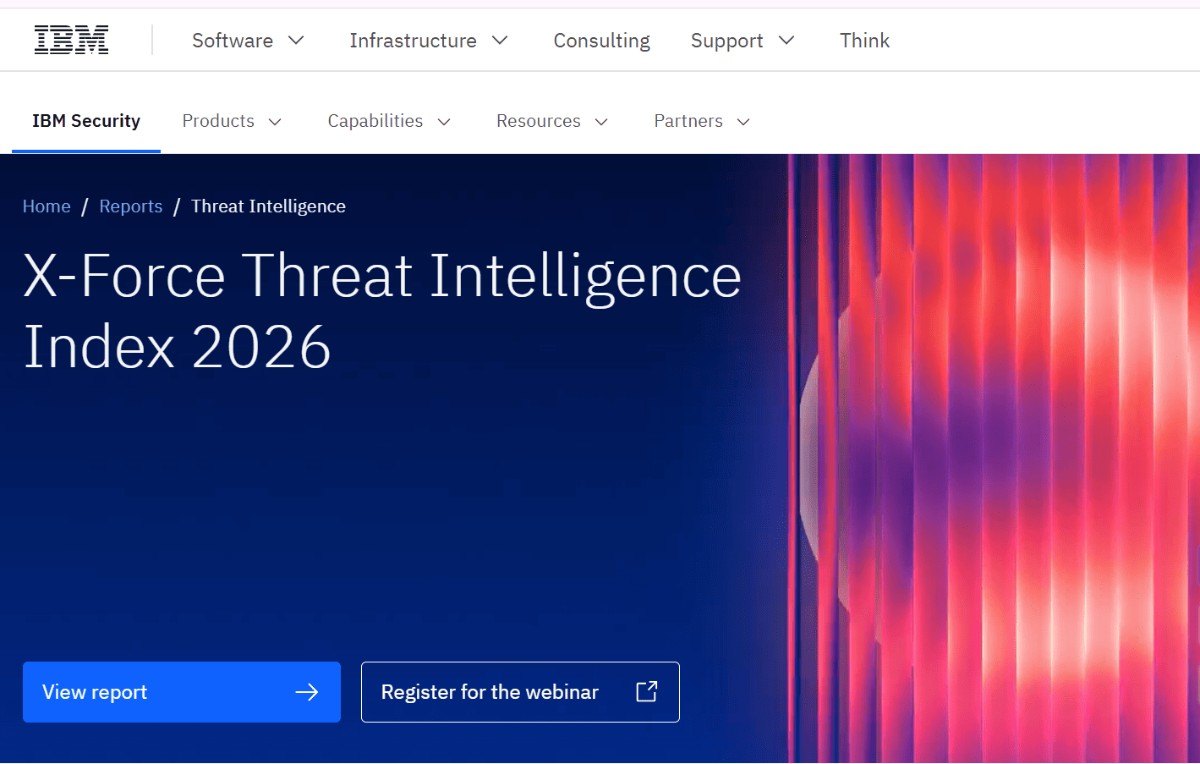Expand the Software menu chevron
Viewport: 1200px width, 764px height.
(x=296, y=40)
